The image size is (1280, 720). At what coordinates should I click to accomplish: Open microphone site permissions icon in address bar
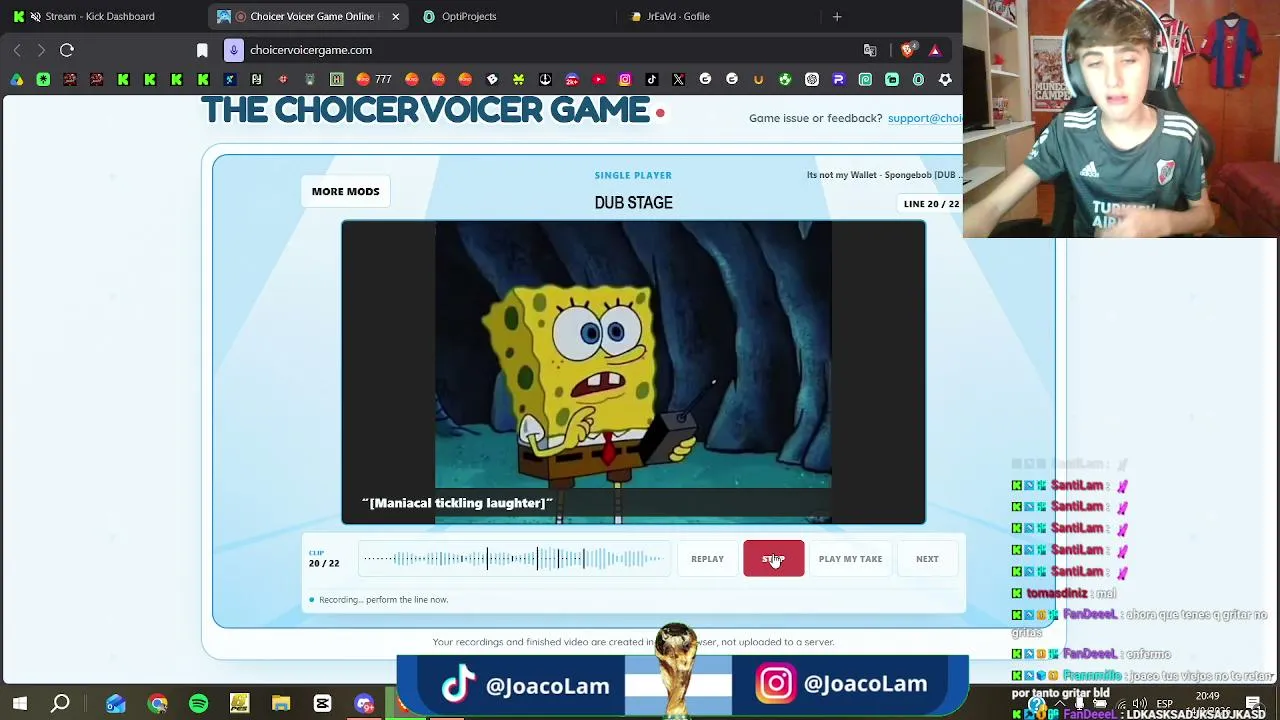(234, 50)
